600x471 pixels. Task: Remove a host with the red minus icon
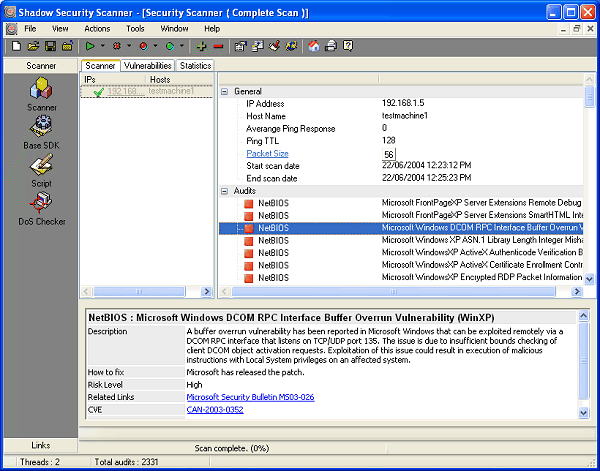click(x=218, y=47)
